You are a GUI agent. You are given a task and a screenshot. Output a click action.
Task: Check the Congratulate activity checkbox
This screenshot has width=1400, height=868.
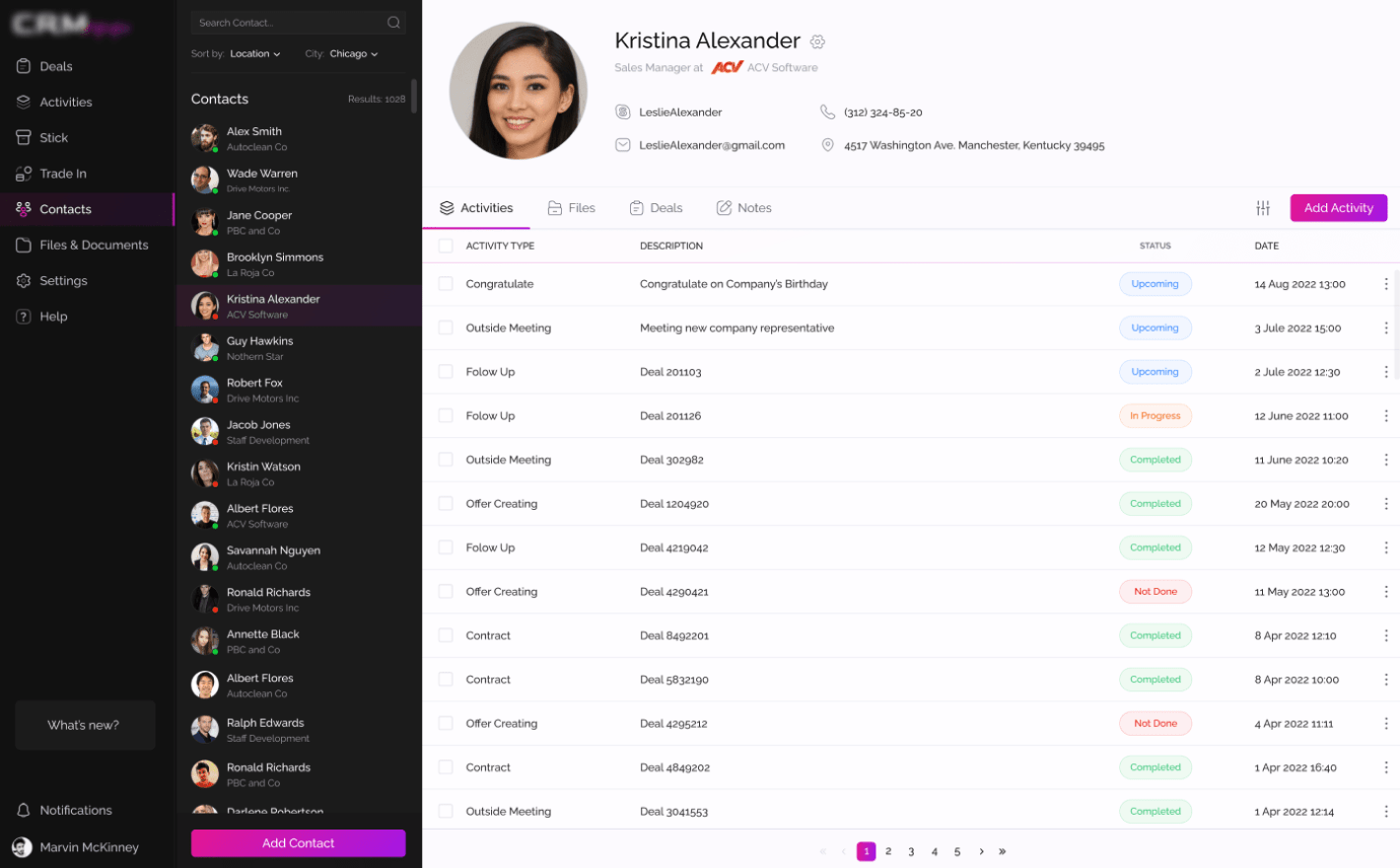coord(446,284)
